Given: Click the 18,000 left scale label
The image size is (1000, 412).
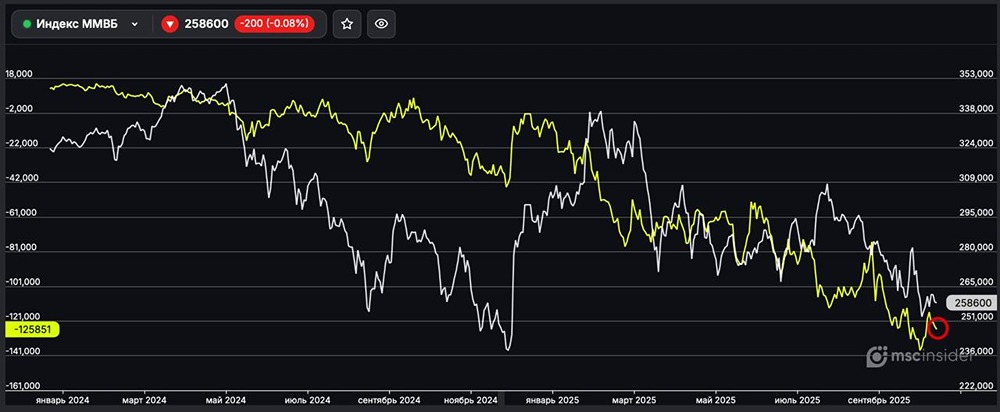Looking at the screenshot, I should click(20, 74).
